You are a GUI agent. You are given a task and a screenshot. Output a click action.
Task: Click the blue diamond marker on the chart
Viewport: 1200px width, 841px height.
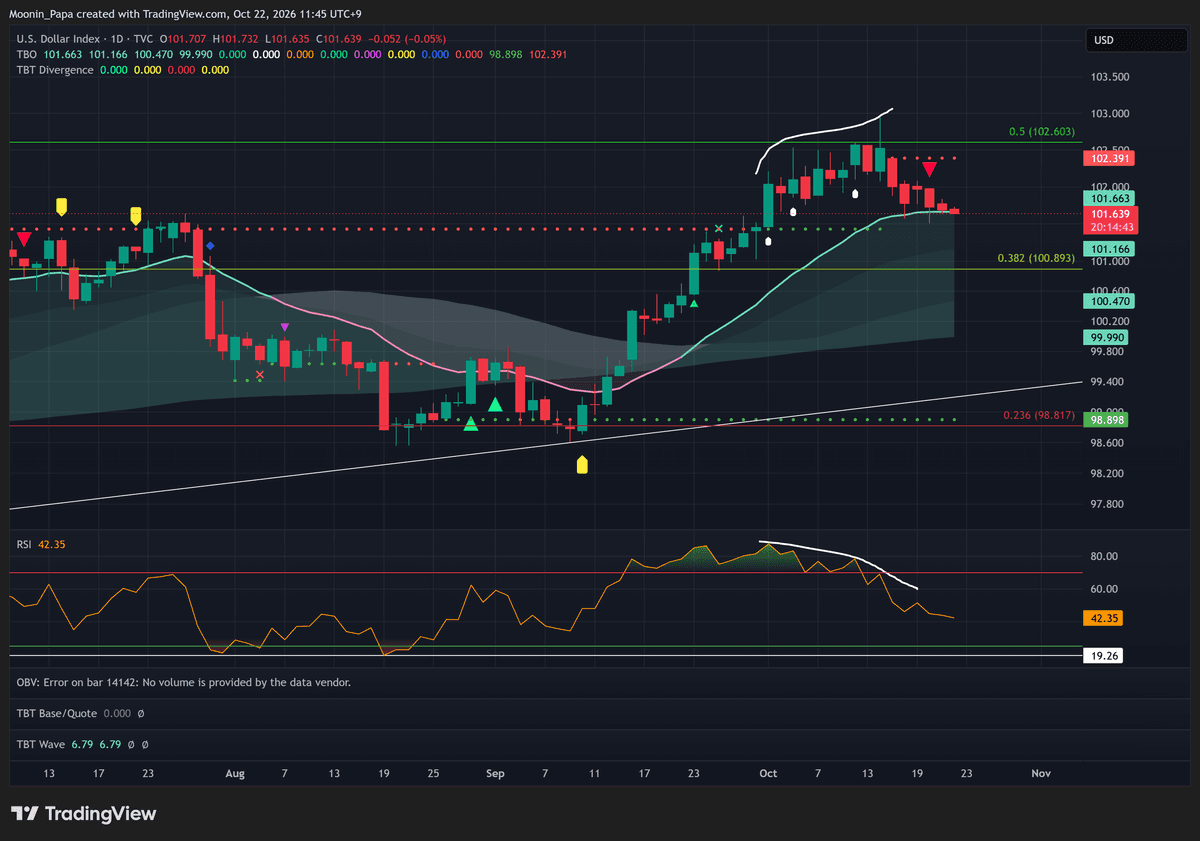[210, 245]
